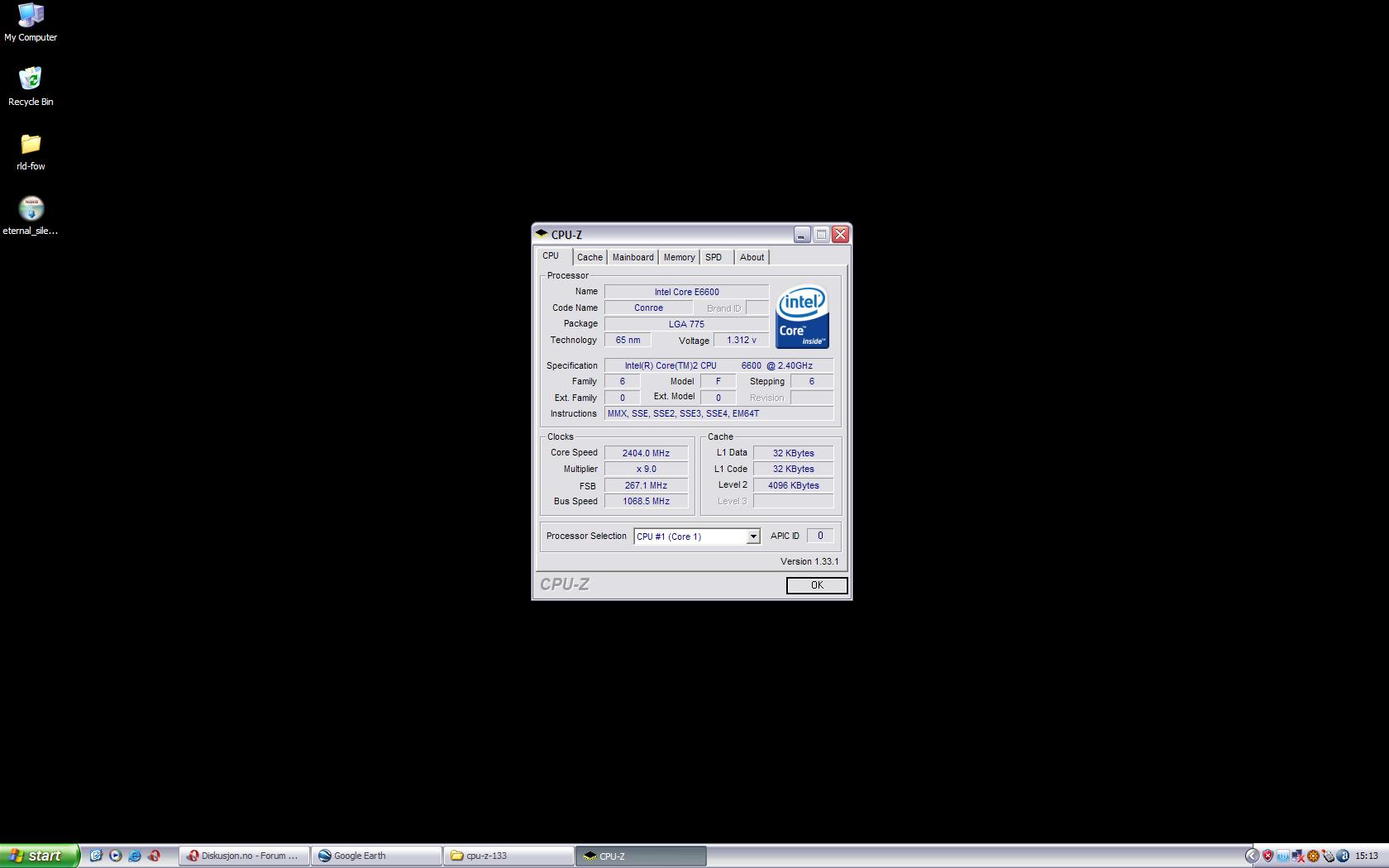Click the blue bar graph tray icon

click(x=1282, y=856)
